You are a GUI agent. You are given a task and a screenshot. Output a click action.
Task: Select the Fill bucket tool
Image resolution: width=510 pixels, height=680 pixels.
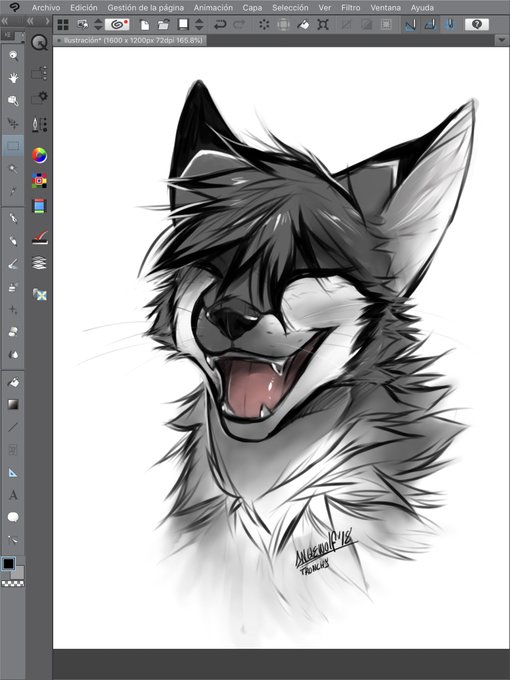click(x=13, y=382)
